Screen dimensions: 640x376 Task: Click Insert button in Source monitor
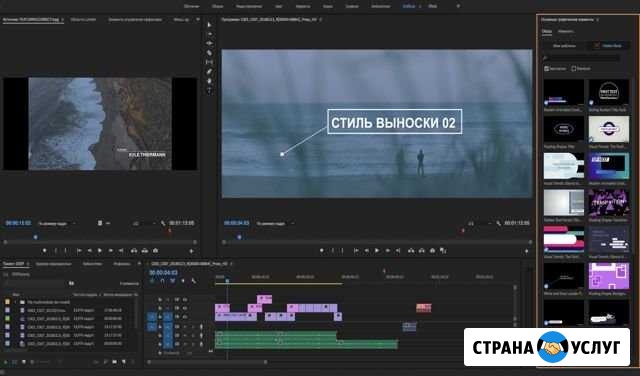134,251
